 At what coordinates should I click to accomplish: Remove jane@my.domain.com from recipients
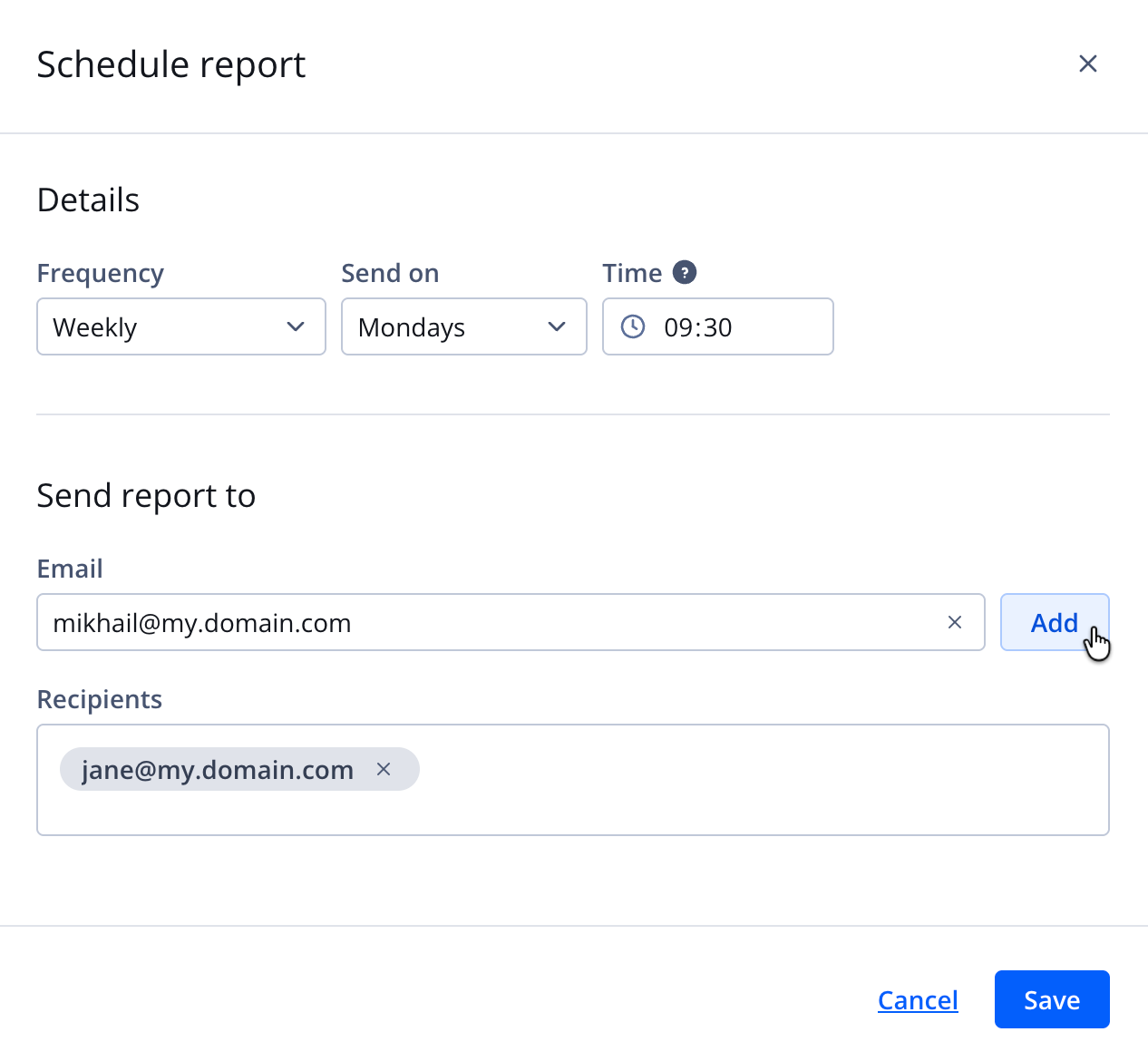click(x=383, y=768)
